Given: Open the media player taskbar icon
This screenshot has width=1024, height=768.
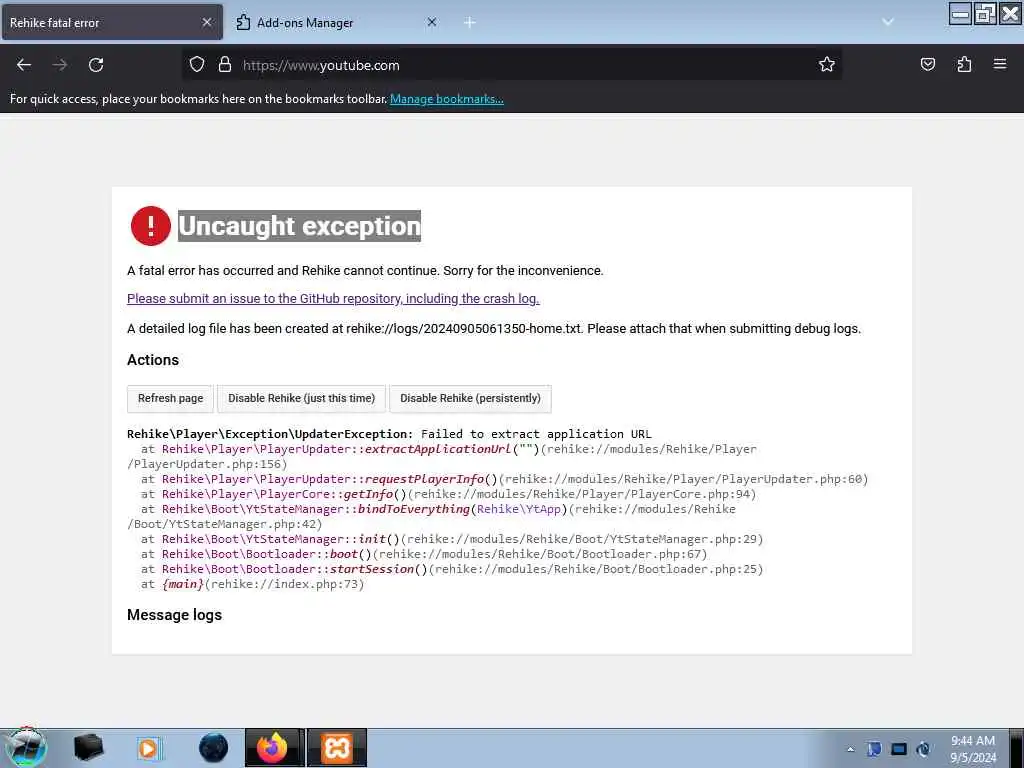Looking at the screenshot, I should [149, 748].
